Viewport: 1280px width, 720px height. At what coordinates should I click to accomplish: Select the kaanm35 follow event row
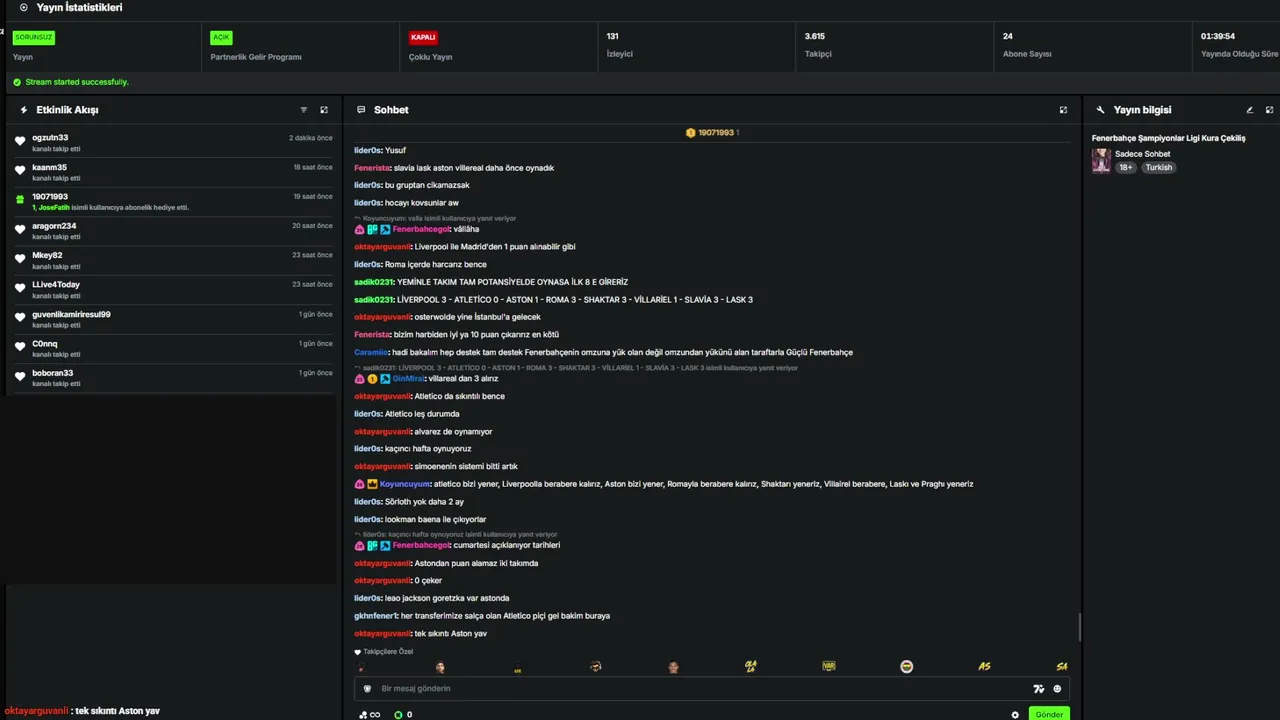click(x=172, y=172)
